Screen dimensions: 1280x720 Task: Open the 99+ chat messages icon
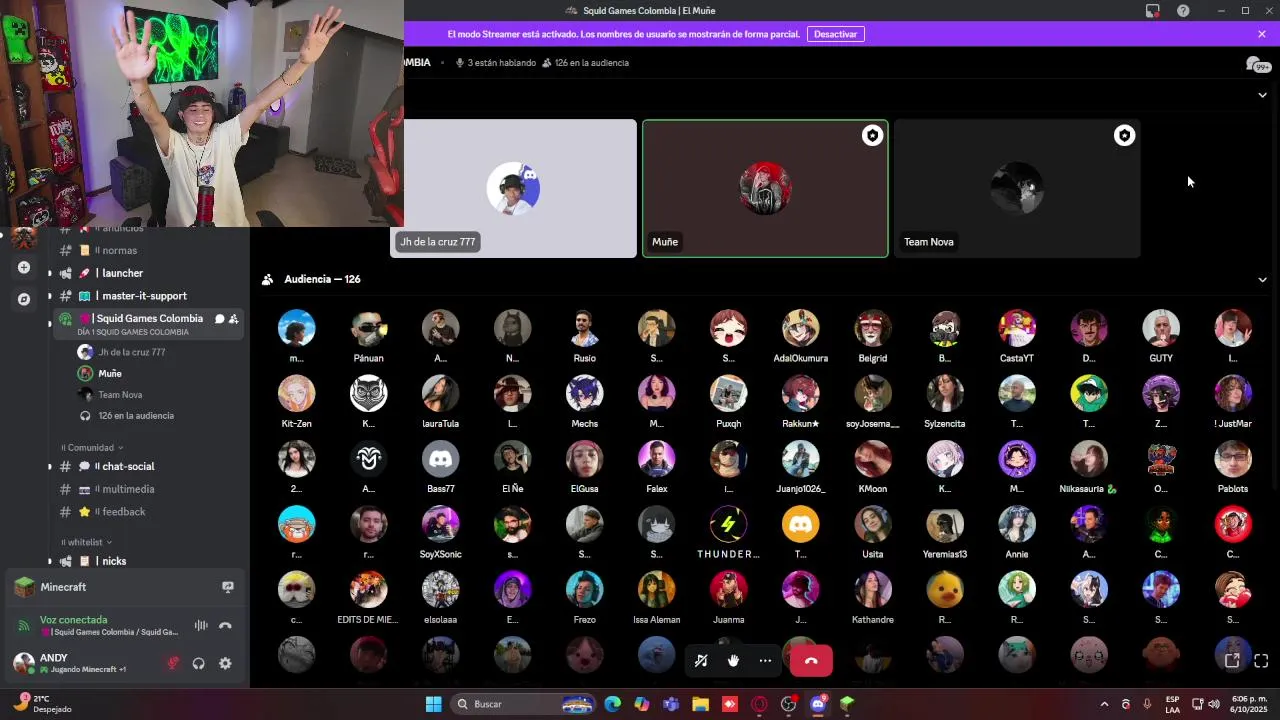1257,65
